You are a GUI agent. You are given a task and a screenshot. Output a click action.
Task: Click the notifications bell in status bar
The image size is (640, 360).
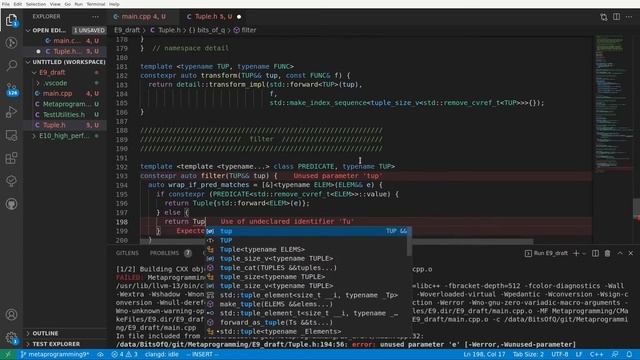tap(629, 354)
